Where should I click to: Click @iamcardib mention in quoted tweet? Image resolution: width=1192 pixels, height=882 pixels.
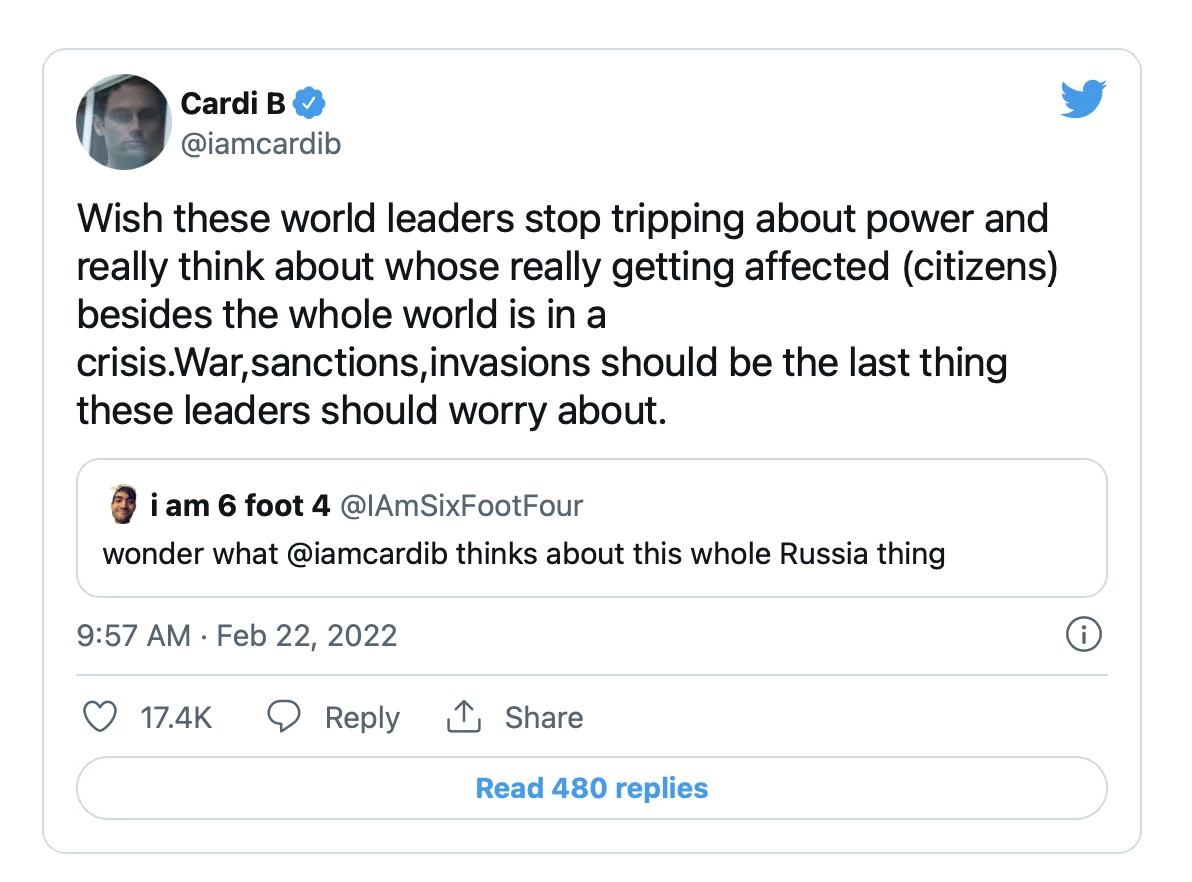tap(367, 554)
